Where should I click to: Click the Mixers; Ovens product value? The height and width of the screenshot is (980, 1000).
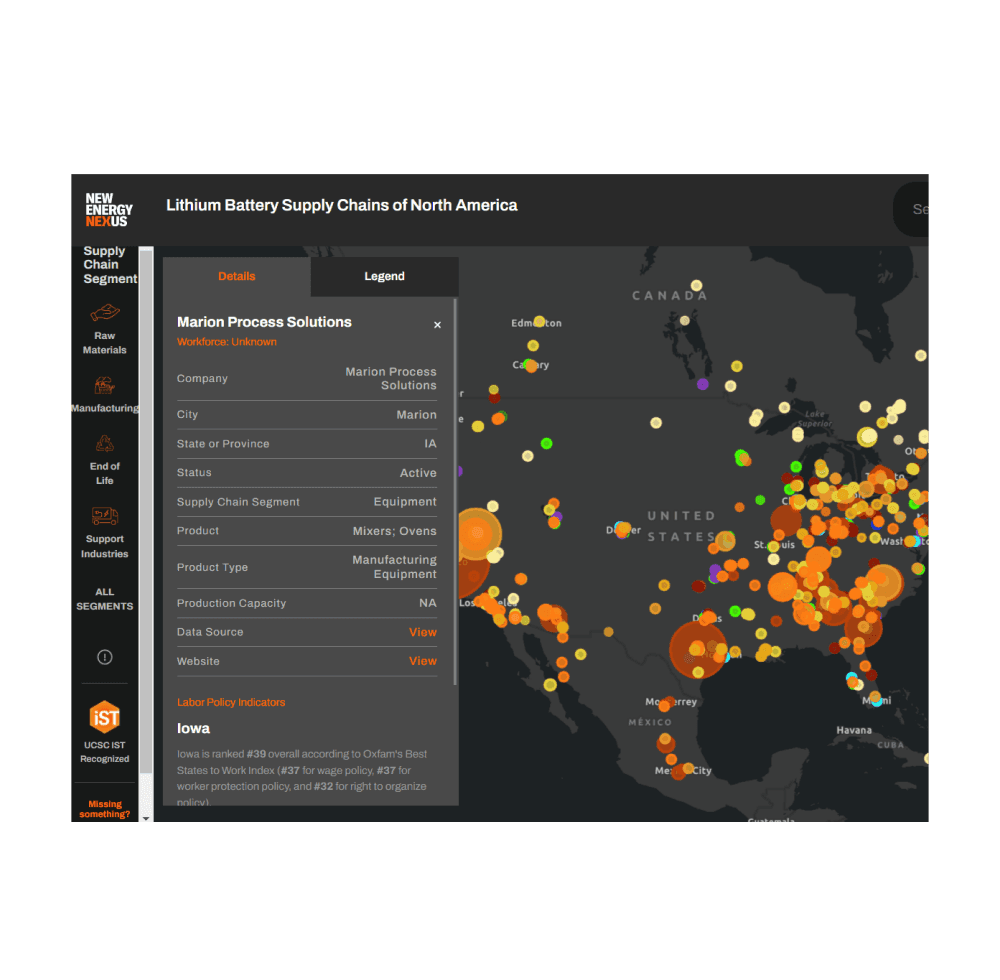pyautogui.click(x=395, y=531)
